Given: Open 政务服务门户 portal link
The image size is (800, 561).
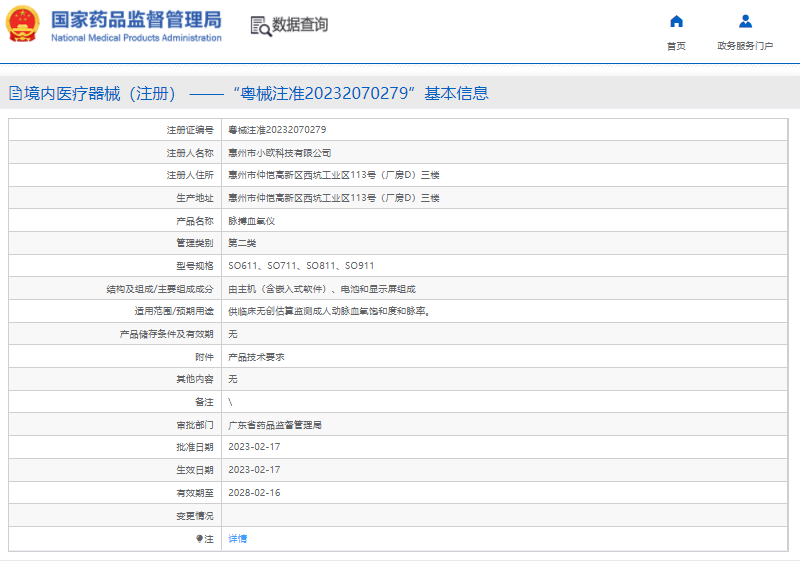Looking at the screenshot, I should tap(745, 46).
